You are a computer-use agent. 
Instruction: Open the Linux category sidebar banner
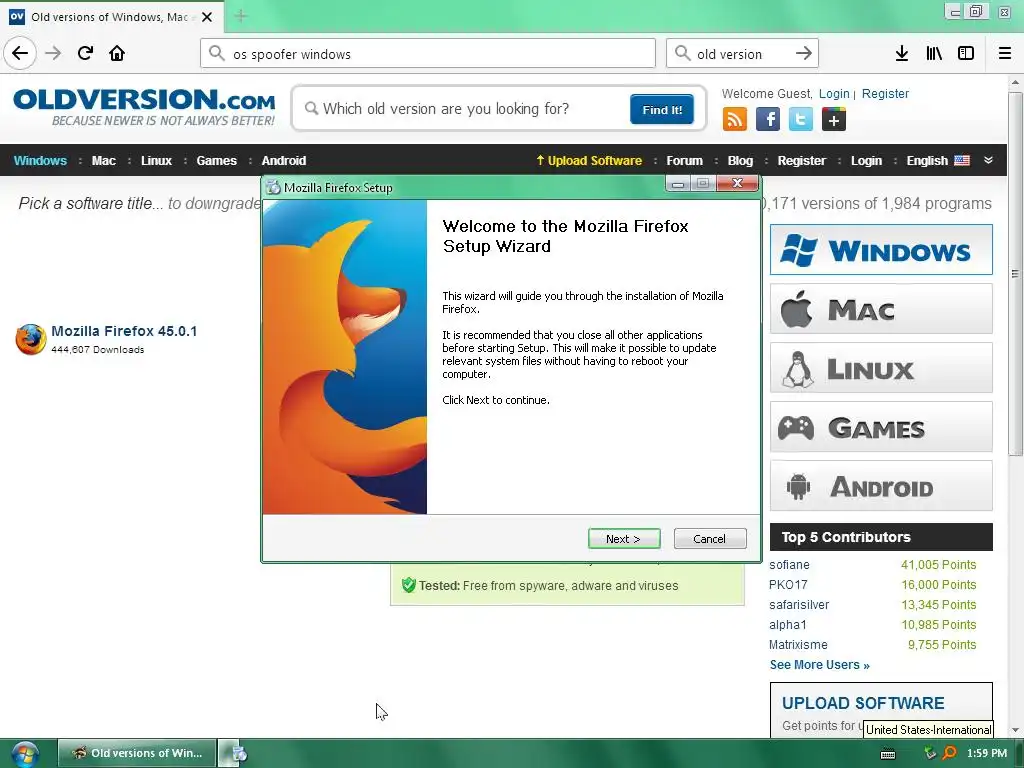coord(881,368)
